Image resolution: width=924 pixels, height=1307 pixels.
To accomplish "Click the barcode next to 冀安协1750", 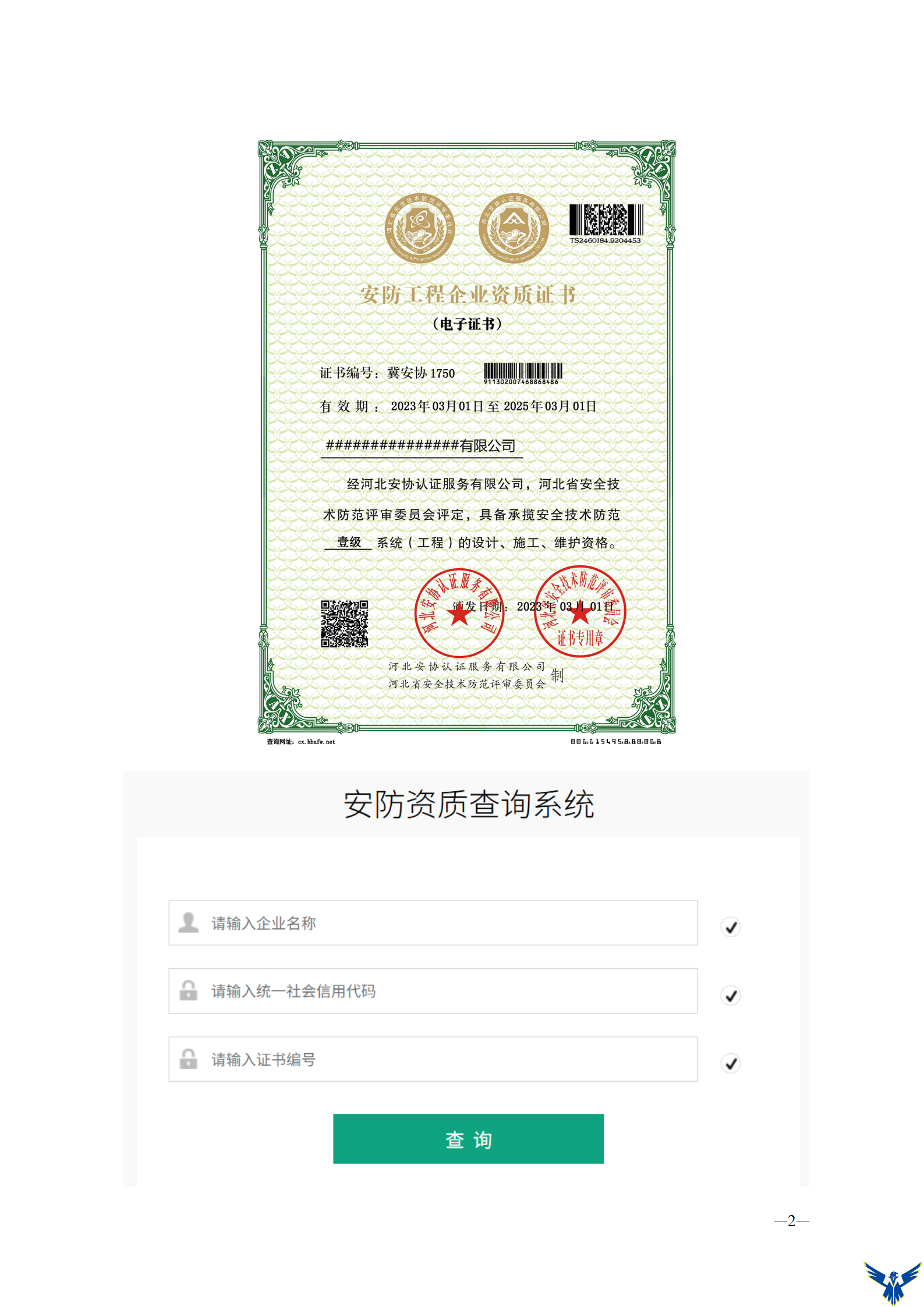I will 523,373.
